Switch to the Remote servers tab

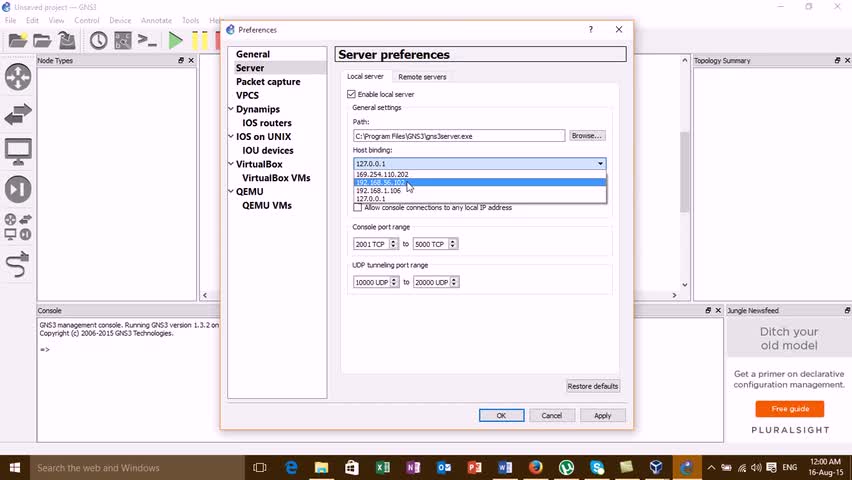tap(422, 77)
